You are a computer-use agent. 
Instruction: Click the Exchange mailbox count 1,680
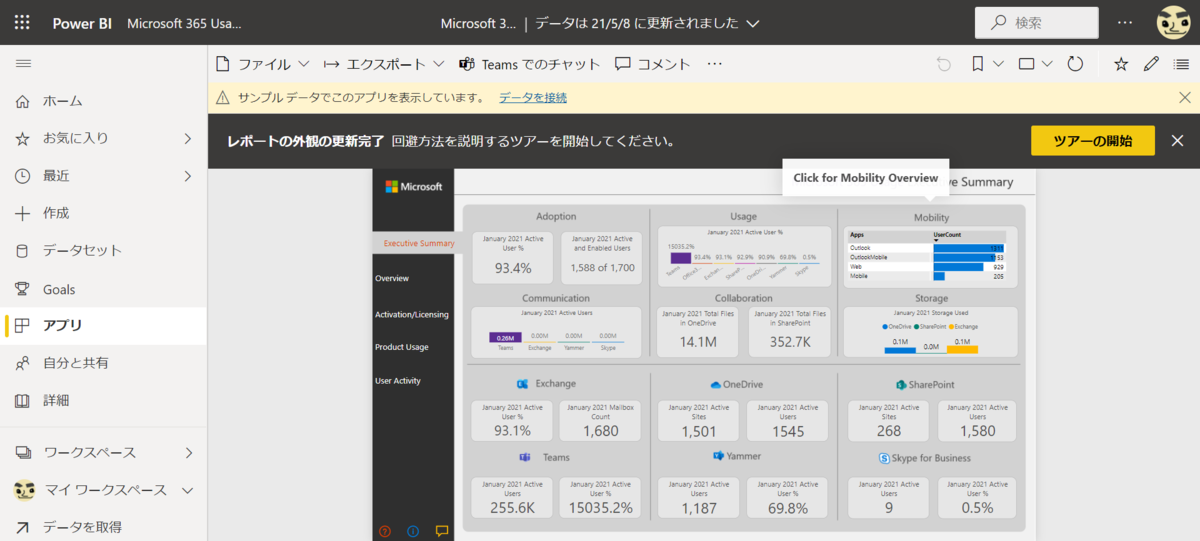[x=600, y=431]
